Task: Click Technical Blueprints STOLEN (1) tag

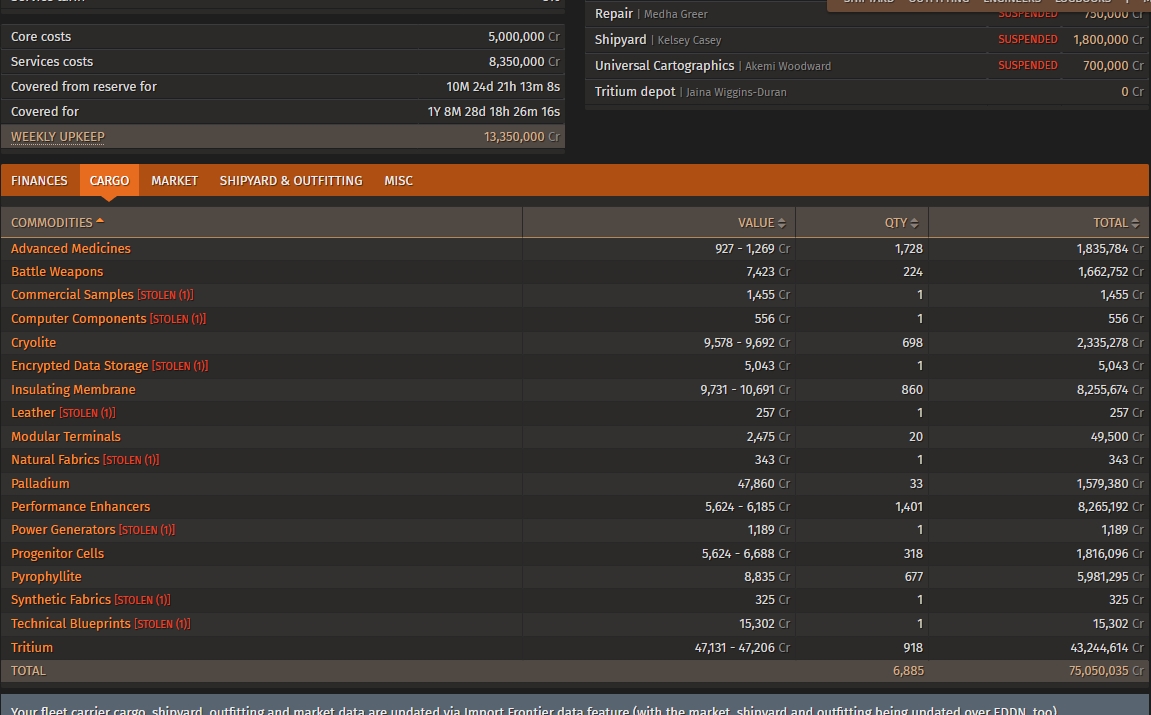Action: [162, 624]
